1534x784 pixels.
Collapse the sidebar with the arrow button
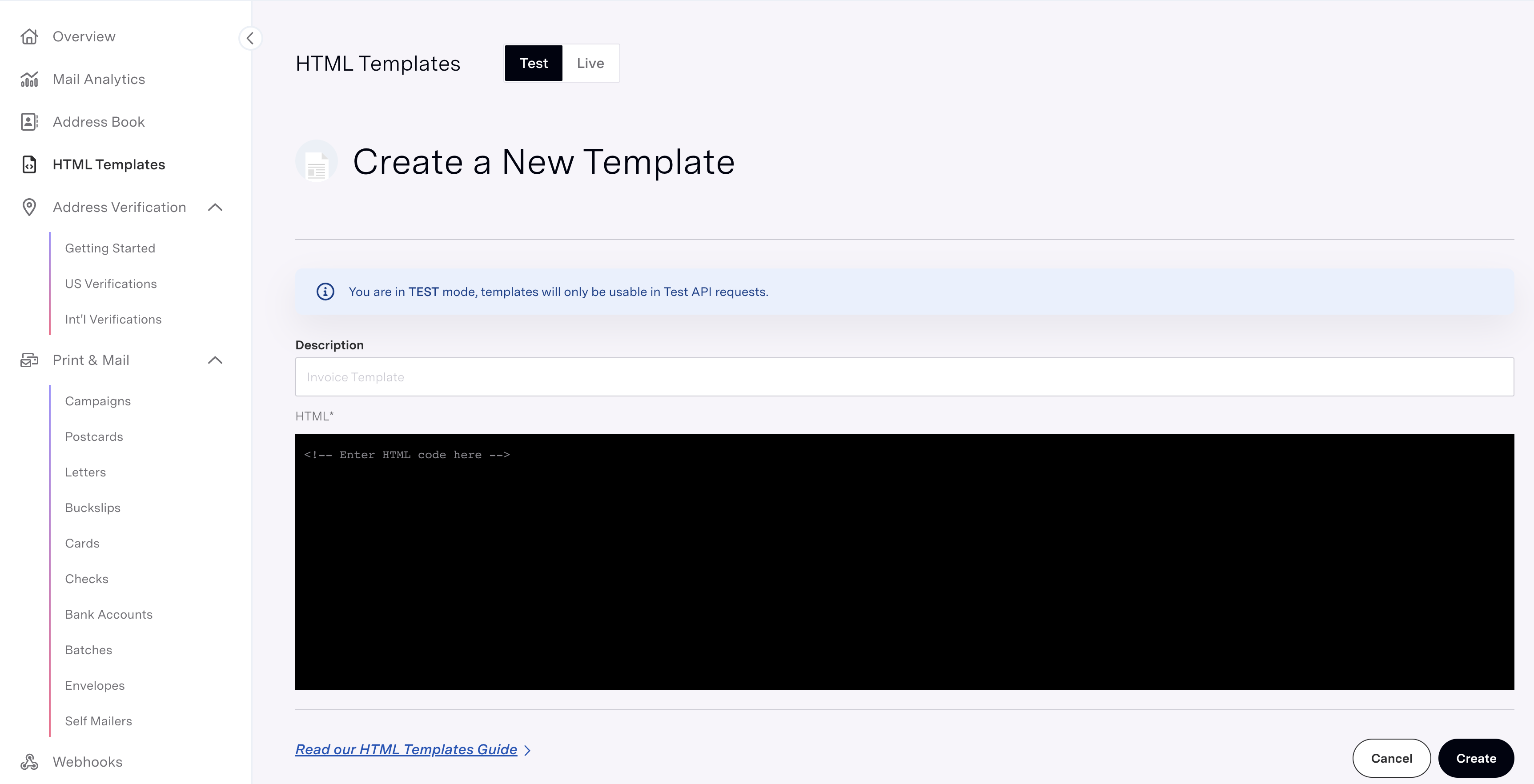pyautogui.click(x=250, y=38)
